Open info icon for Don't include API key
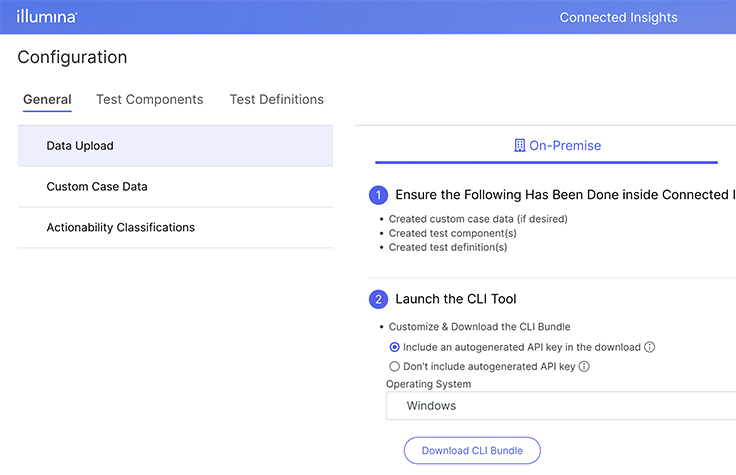Image resolution: width=736 pixels, height=475 pixels. click(584, 367)
